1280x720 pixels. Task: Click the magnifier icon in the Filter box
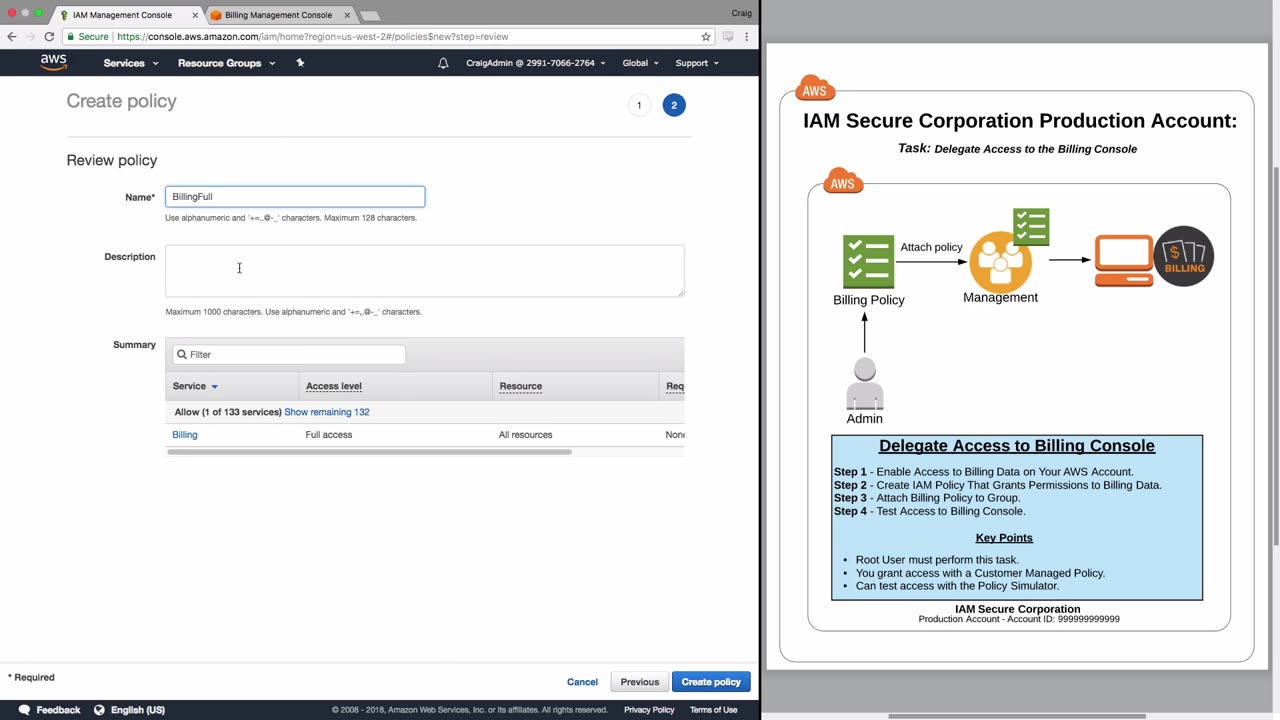pos(181,354)
